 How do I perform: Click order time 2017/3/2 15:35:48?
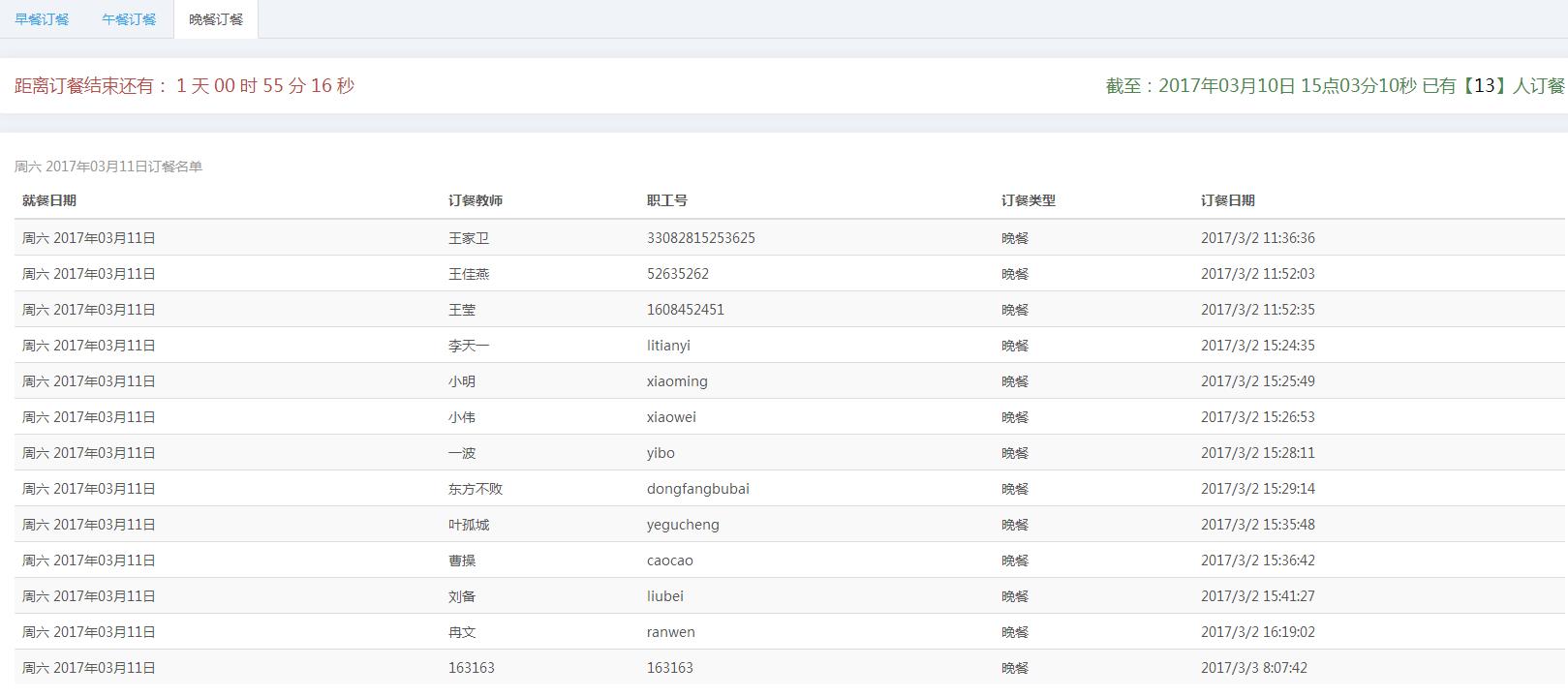coord(1258,525)
